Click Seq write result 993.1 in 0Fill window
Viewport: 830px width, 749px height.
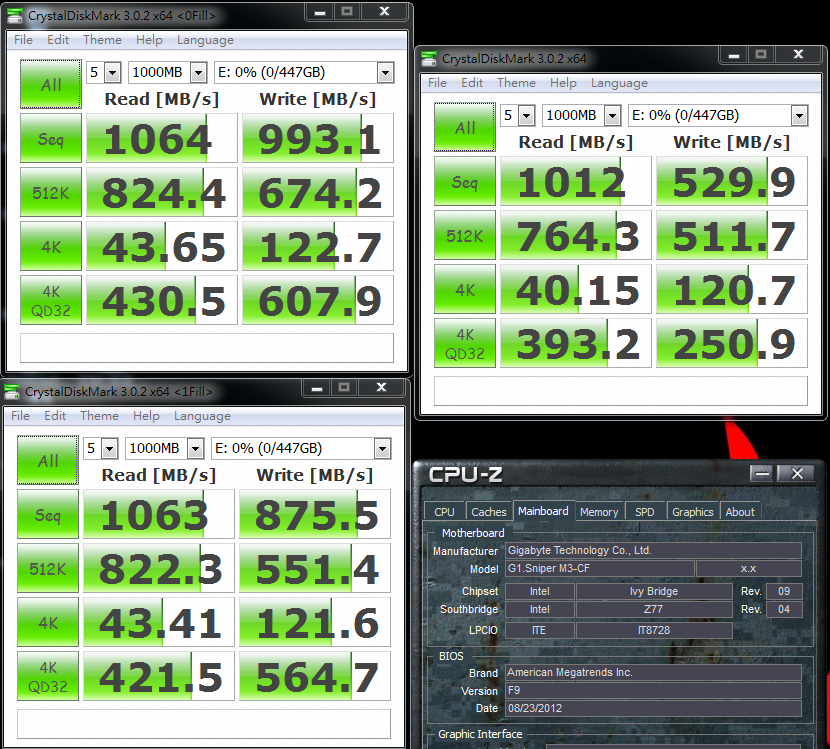coord(318,138)
